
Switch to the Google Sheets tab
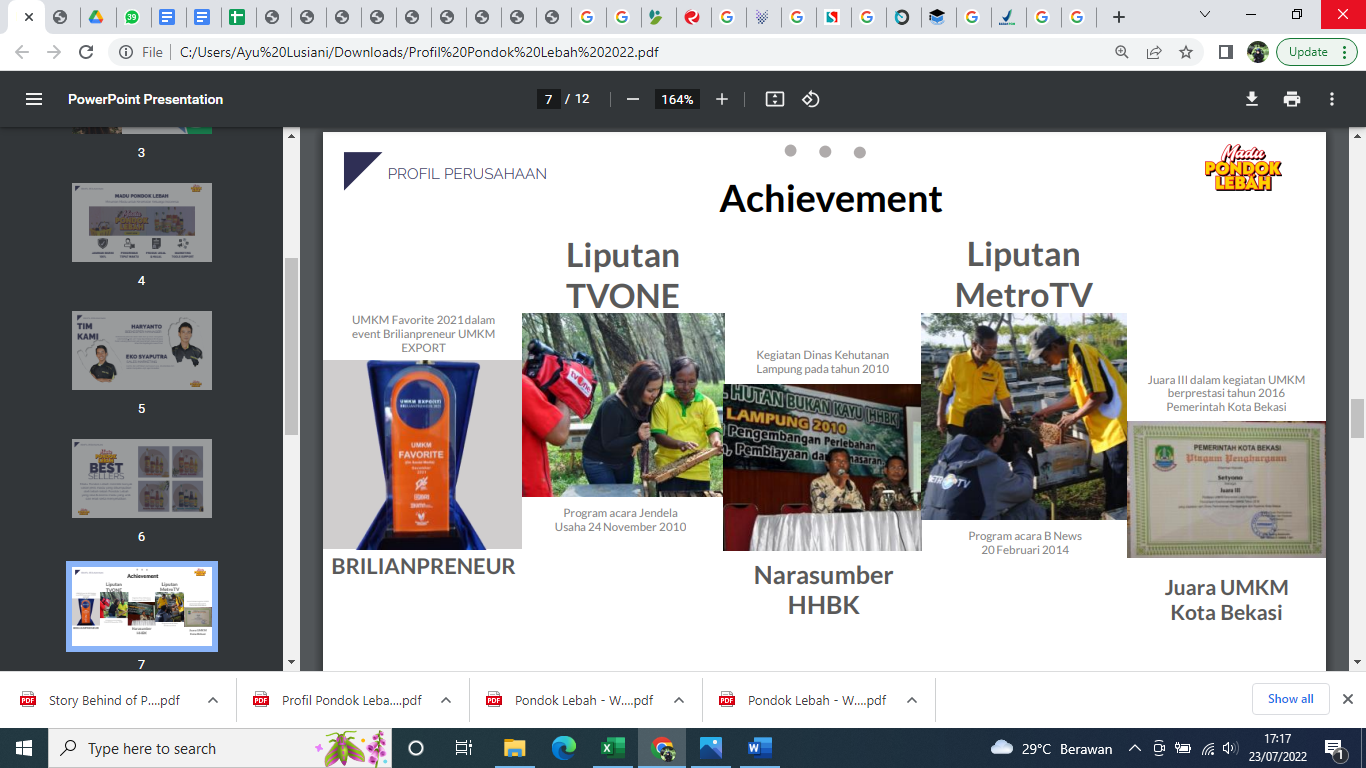(237, 17)
